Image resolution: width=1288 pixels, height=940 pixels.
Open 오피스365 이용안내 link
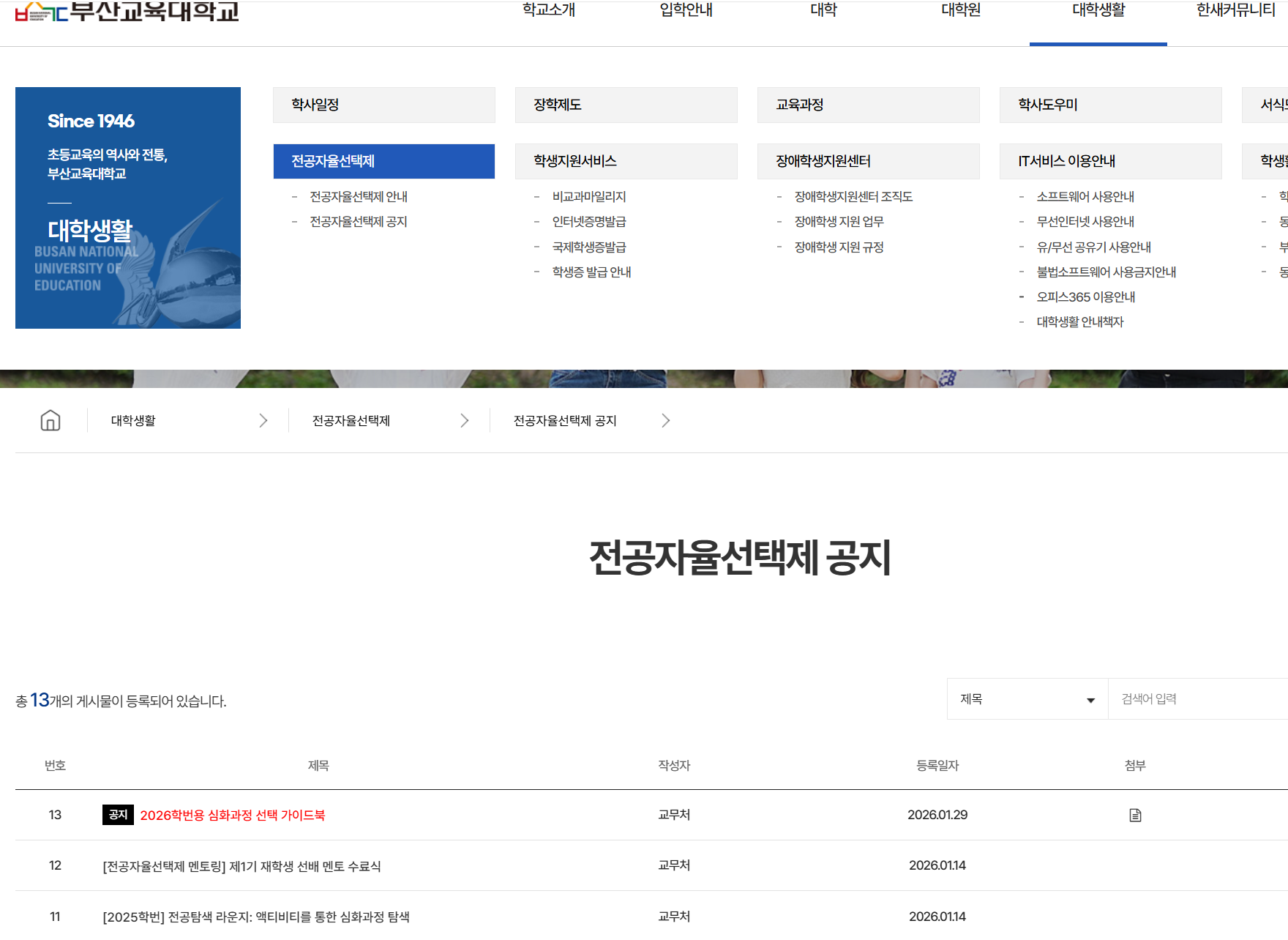click(1085, 296)
